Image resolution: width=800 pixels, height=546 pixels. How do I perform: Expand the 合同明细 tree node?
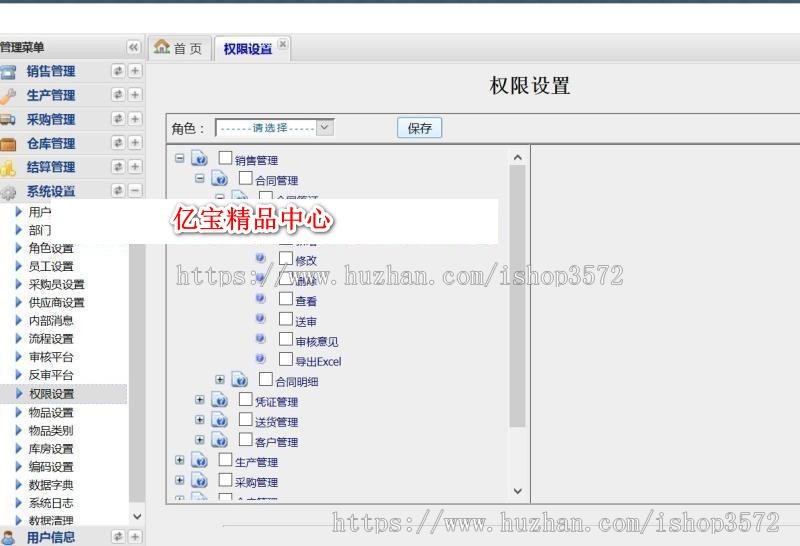(x=219, y=380)
